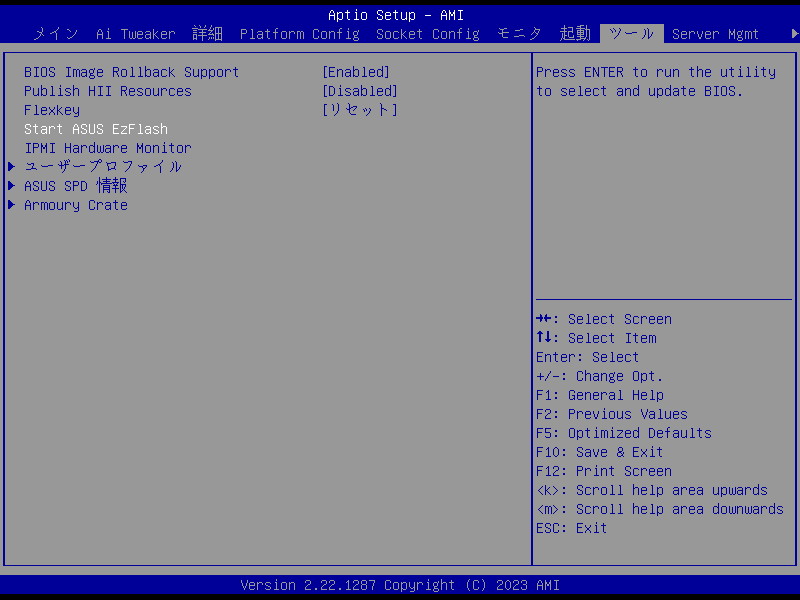Viewport: 800px width, 600px height.
Task: Open the 起動 tab
Action: point(575,34)
